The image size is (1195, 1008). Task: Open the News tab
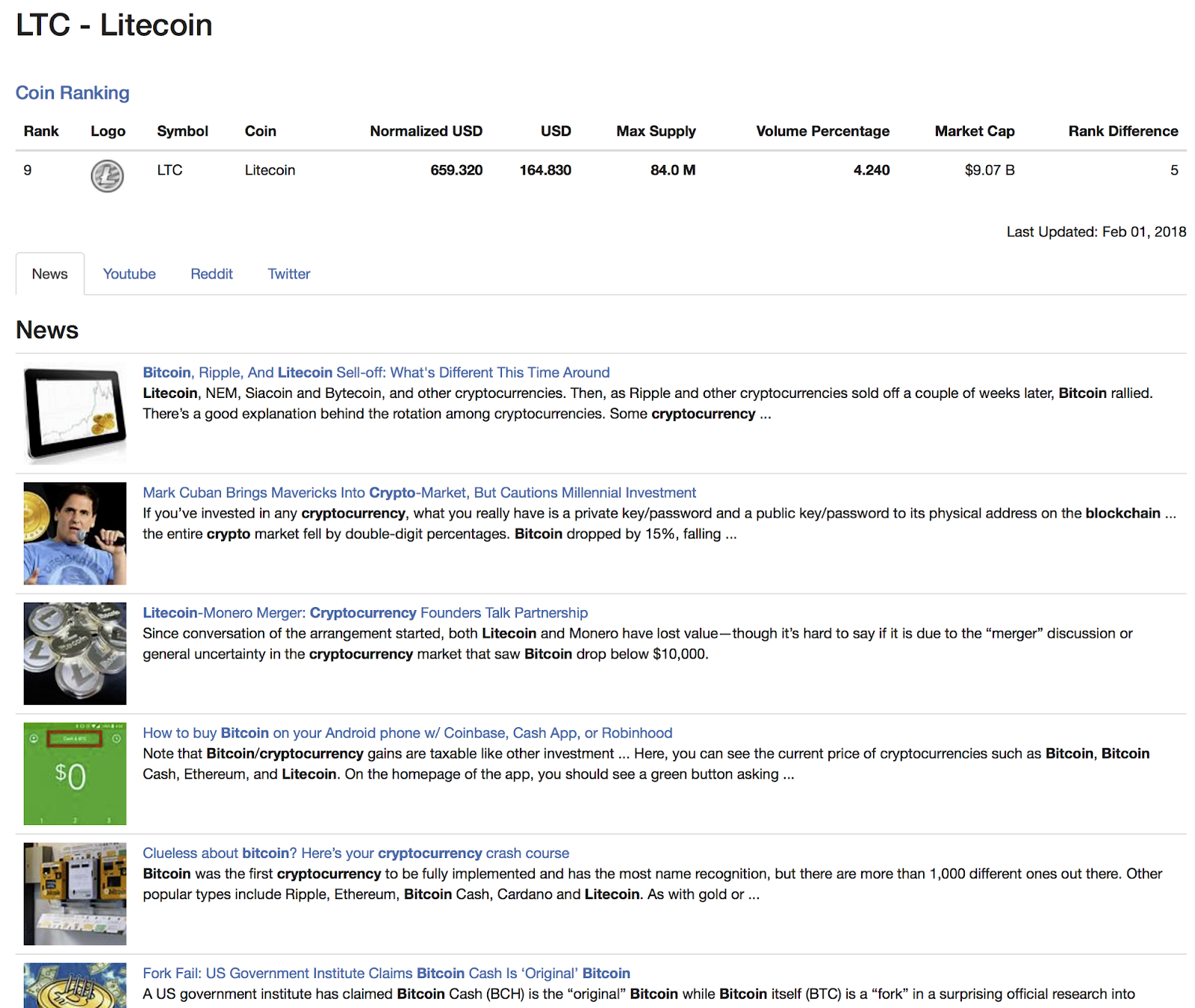point(50,274)
